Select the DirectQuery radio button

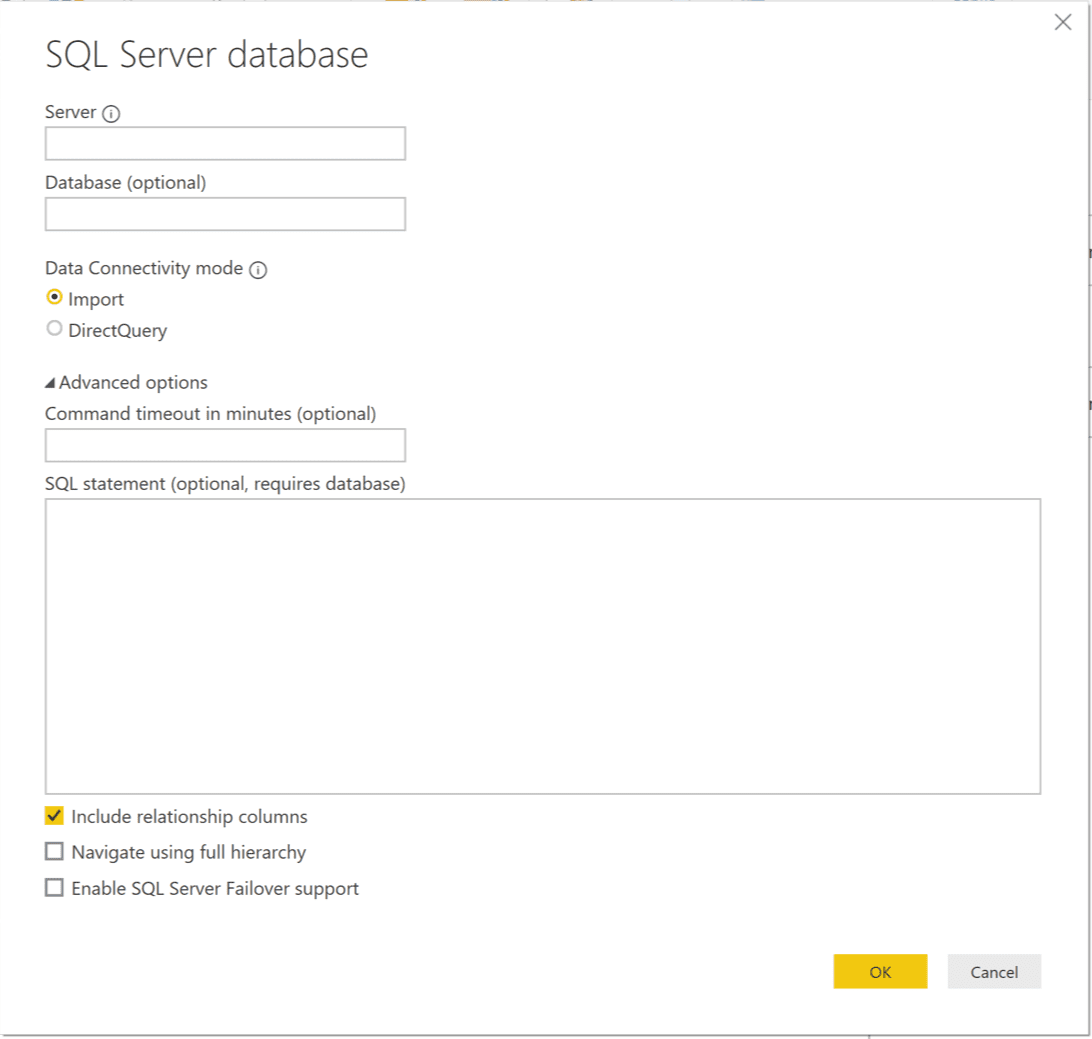point(54,328)
